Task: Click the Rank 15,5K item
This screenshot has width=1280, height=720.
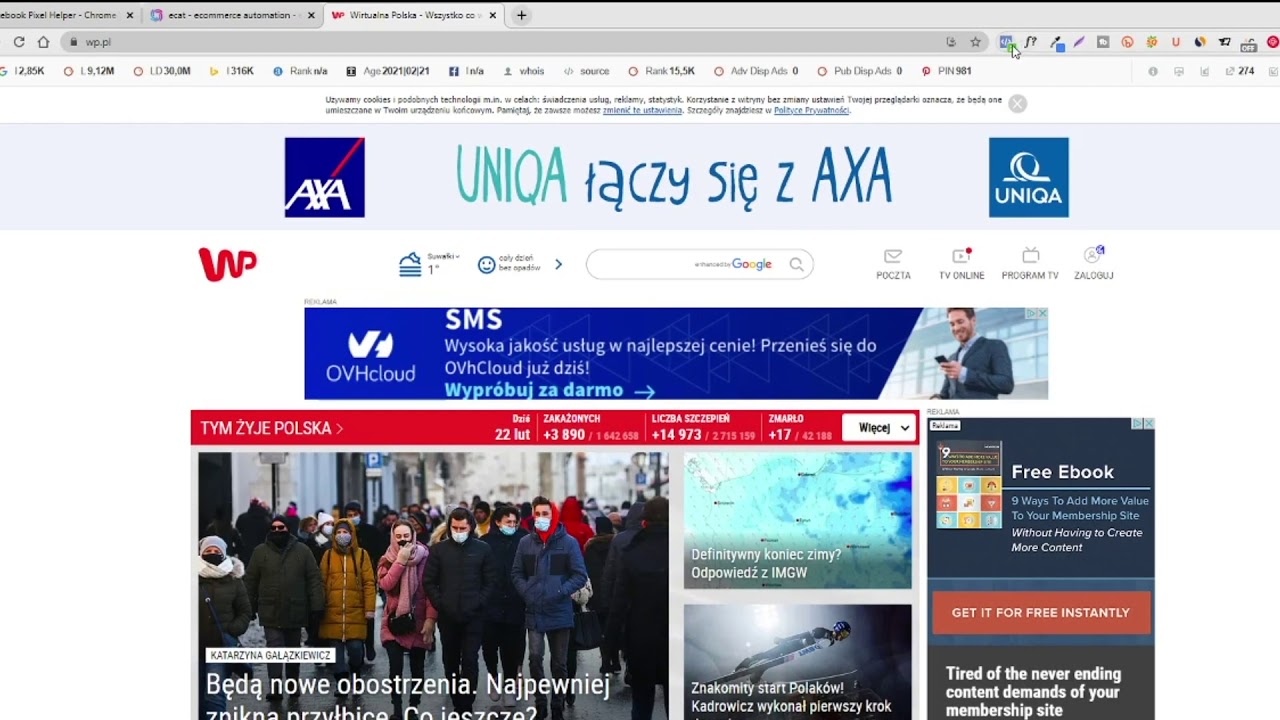Action: [x=661, y=71]
